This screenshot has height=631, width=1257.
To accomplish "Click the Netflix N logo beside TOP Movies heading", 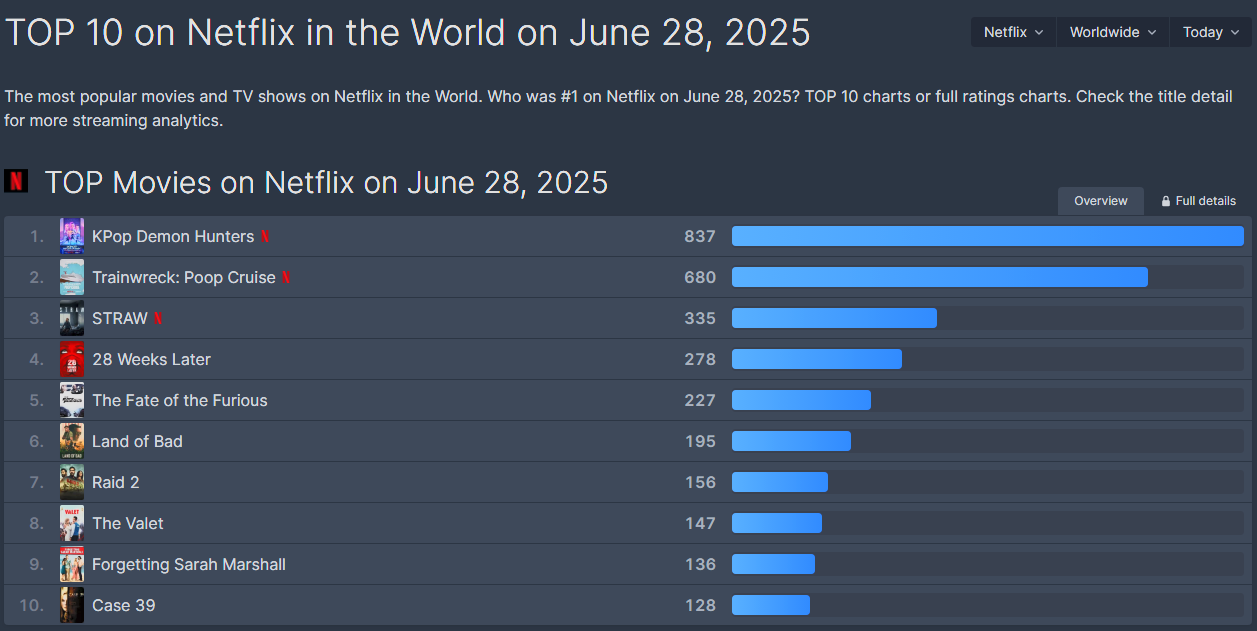I will [16, 181].
